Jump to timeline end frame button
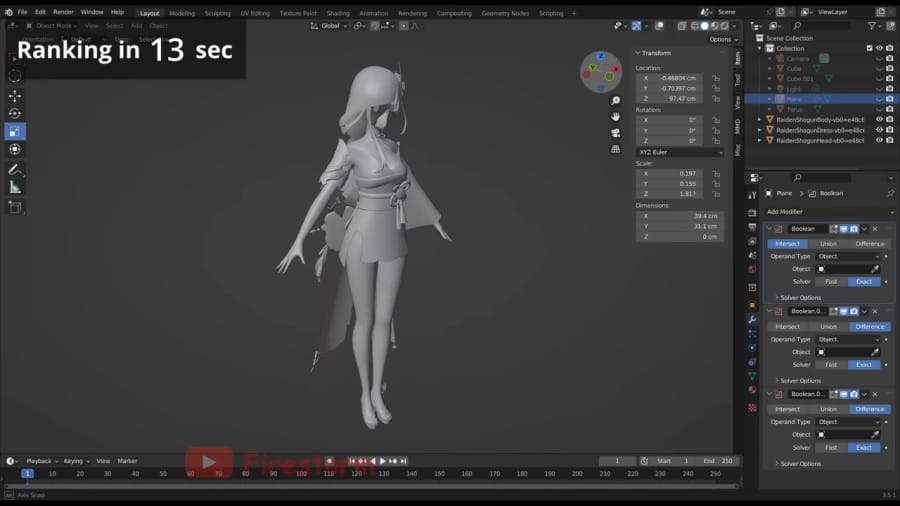 (x=404, y=461)
